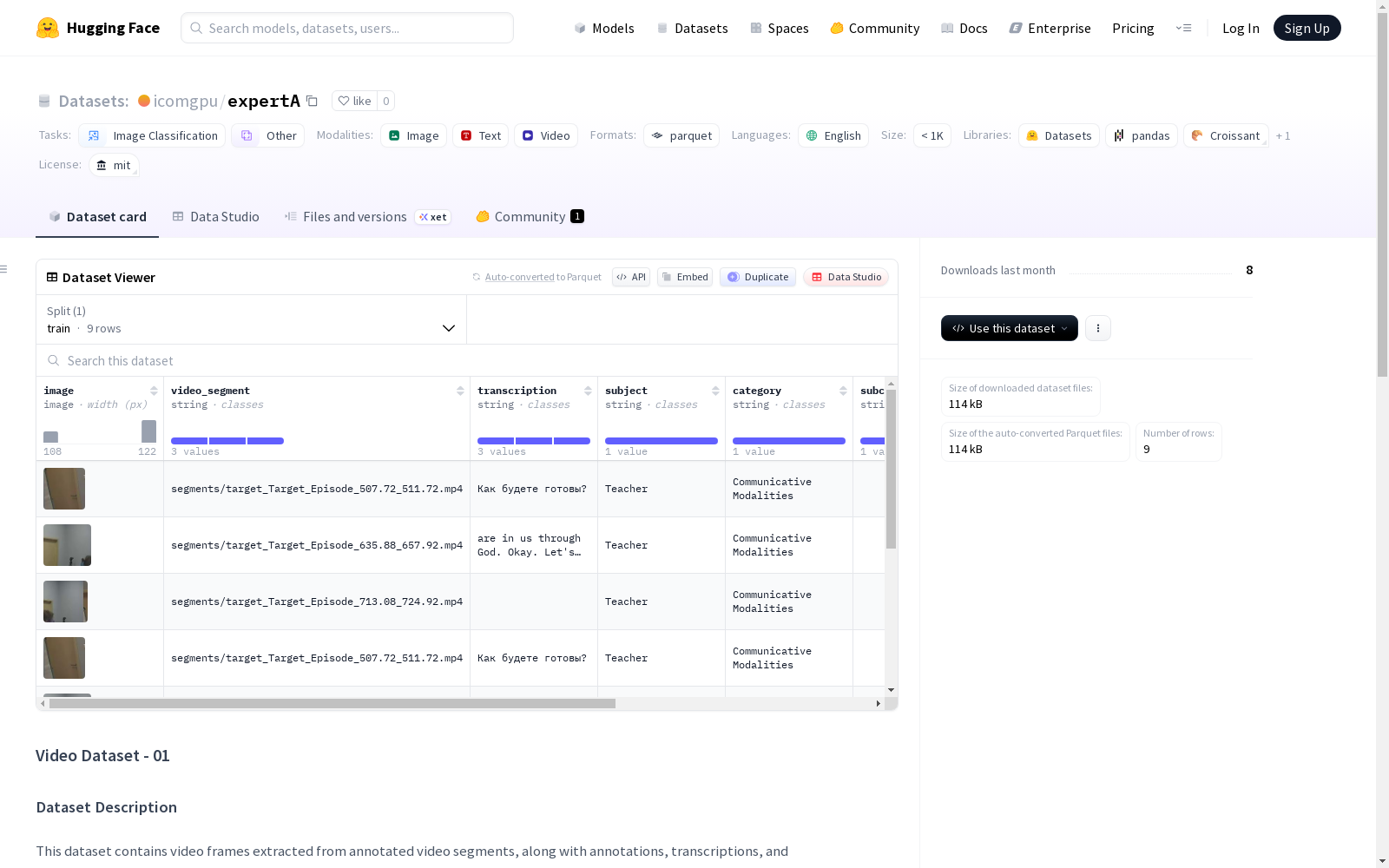The image size is (1389, 868).
Task: Filter by Text modality tag
Action: [480, 135]
